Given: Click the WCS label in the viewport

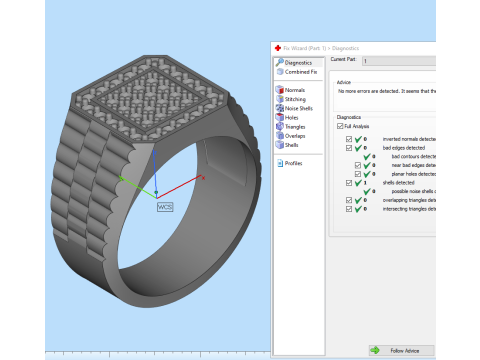Looking at the screenshot, I should click(165, 207).
